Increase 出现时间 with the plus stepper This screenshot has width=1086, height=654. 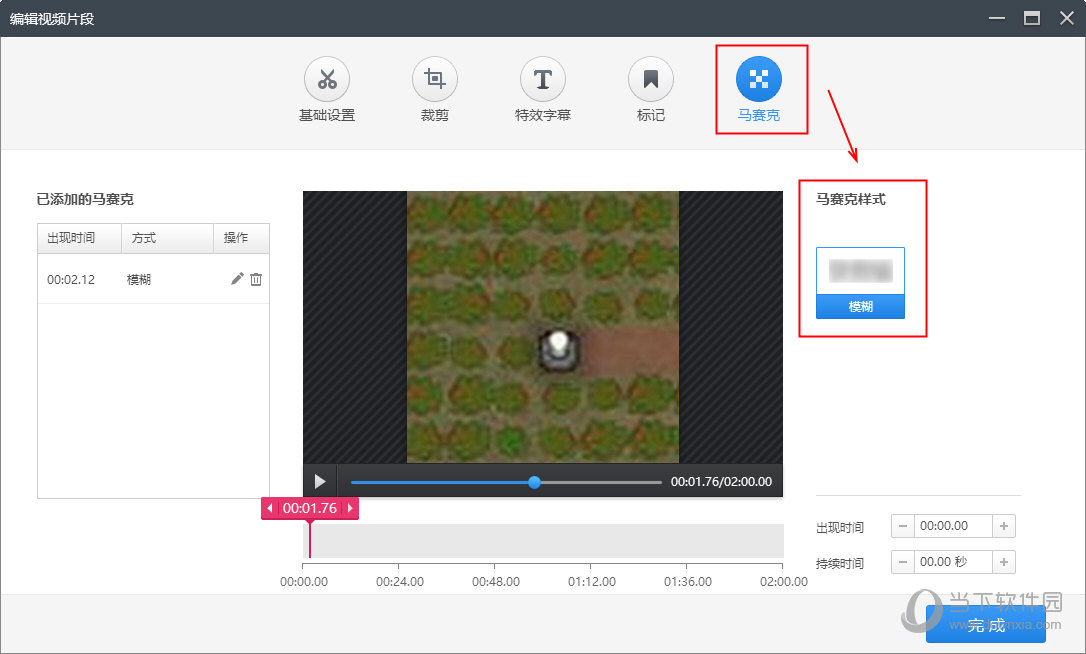click(1005, 525)
